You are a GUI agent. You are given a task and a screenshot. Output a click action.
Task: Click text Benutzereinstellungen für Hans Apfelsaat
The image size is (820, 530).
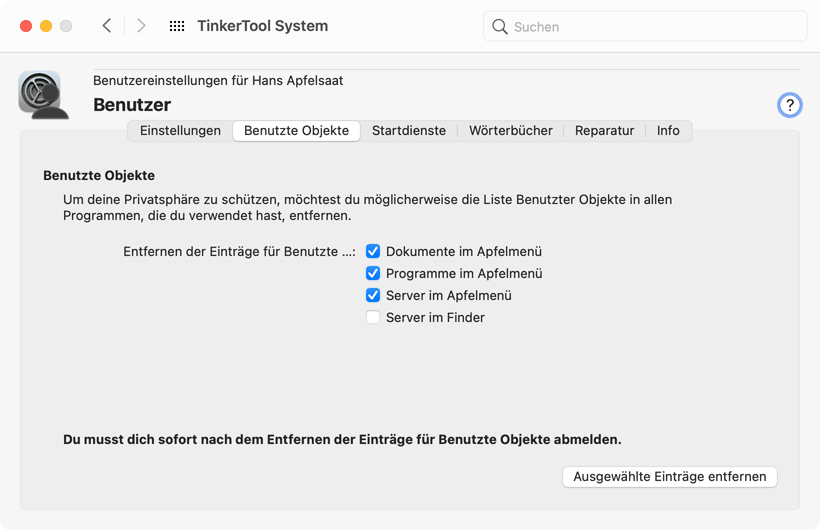click(x=218, y=81)
